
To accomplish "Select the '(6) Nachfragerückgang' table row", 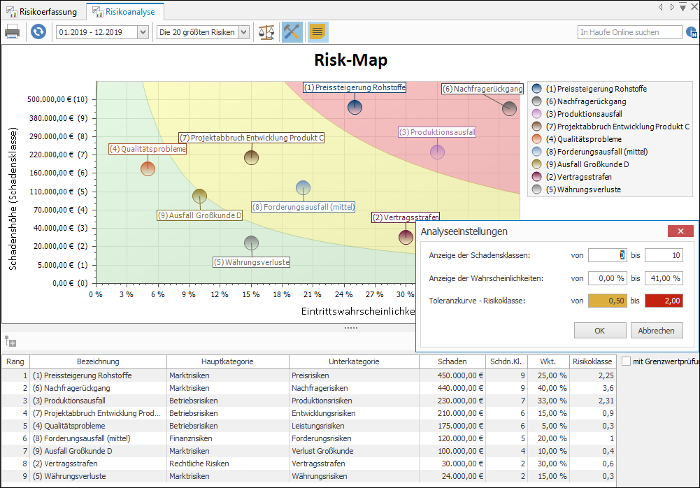I will pyautogui.click(x=308, y=388).
